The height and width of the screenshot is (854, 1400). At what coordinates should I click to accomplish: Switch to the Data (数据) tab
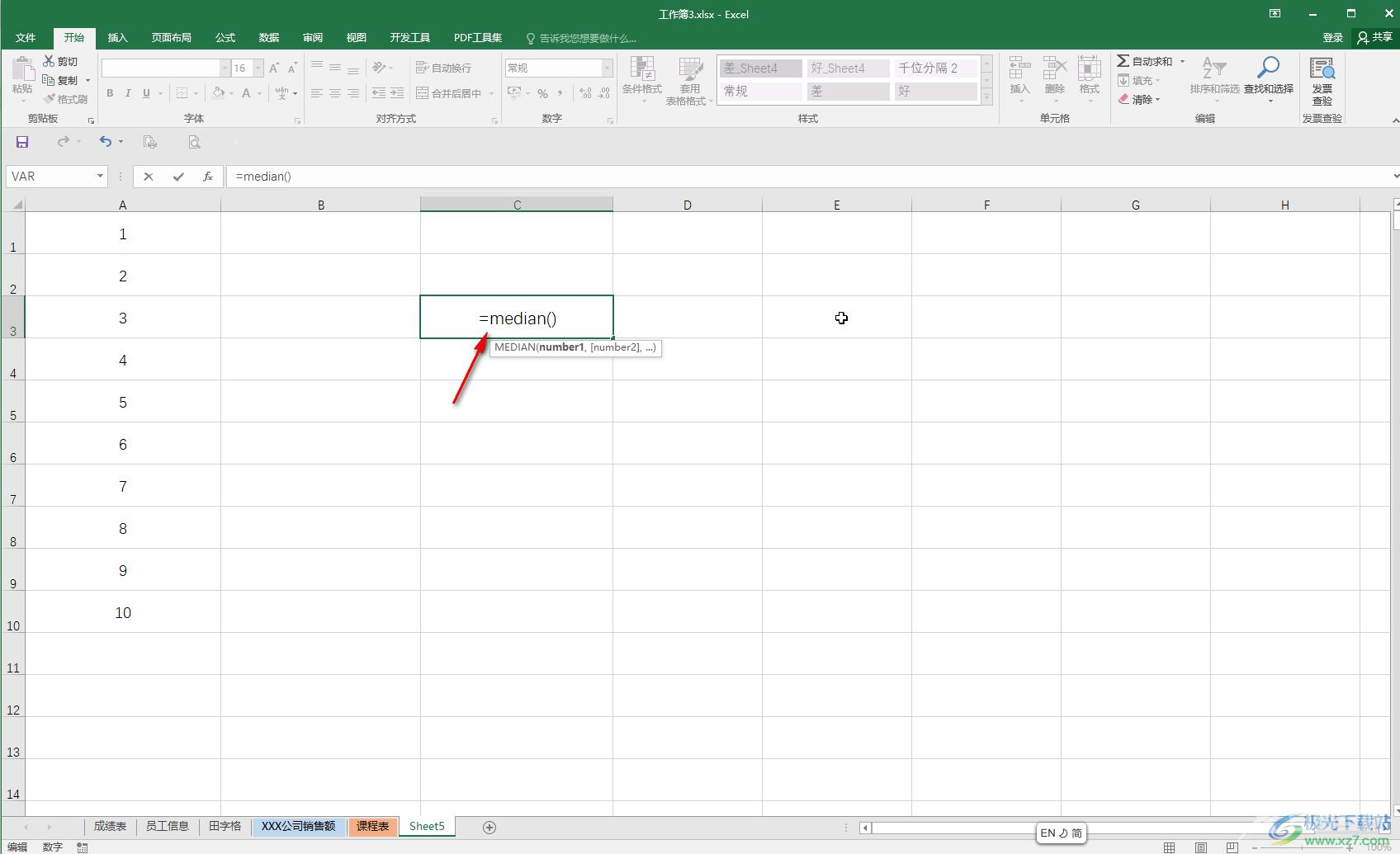tap(269, 38)
